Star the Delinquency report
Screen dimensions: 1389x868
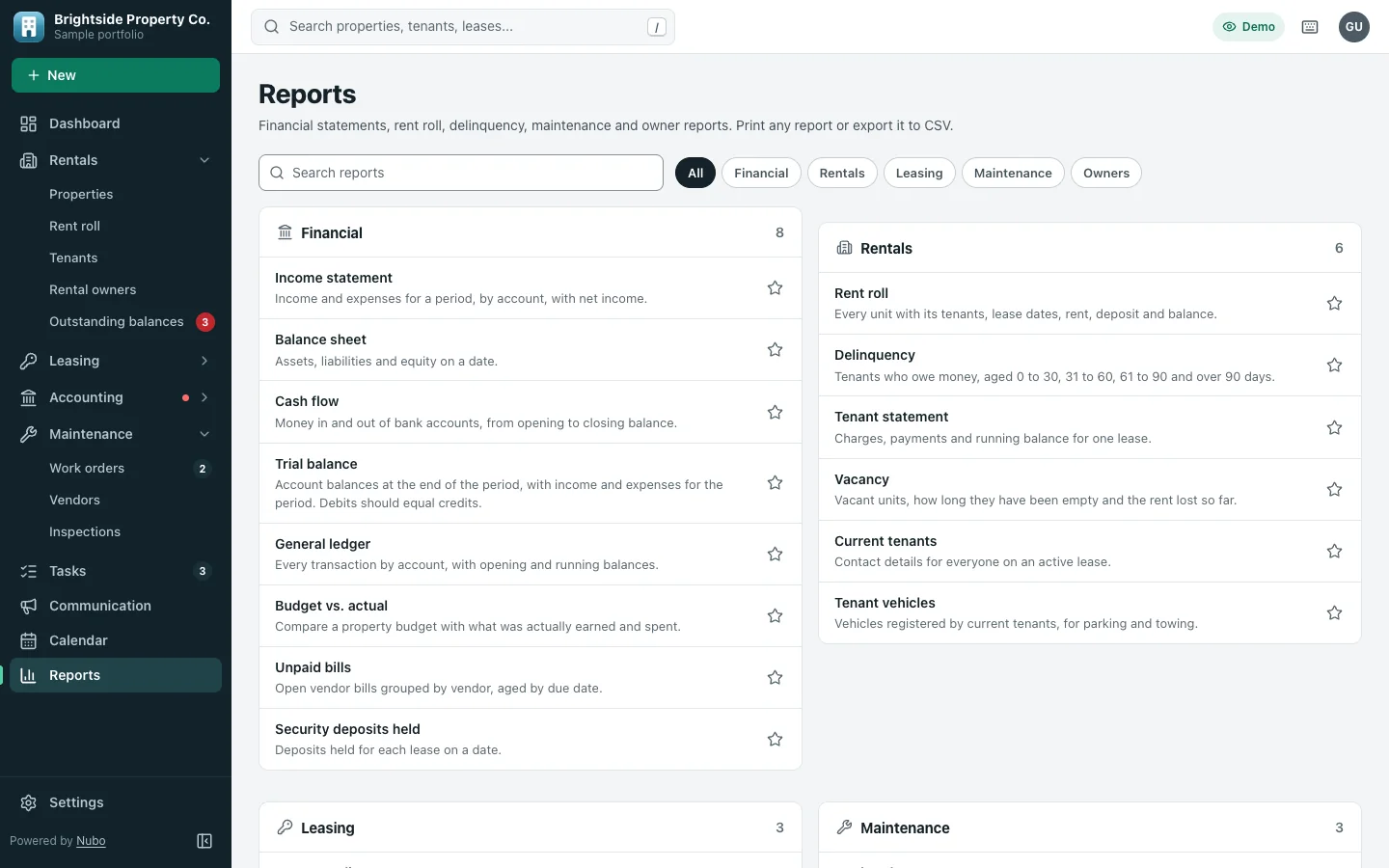[1334, 365]
